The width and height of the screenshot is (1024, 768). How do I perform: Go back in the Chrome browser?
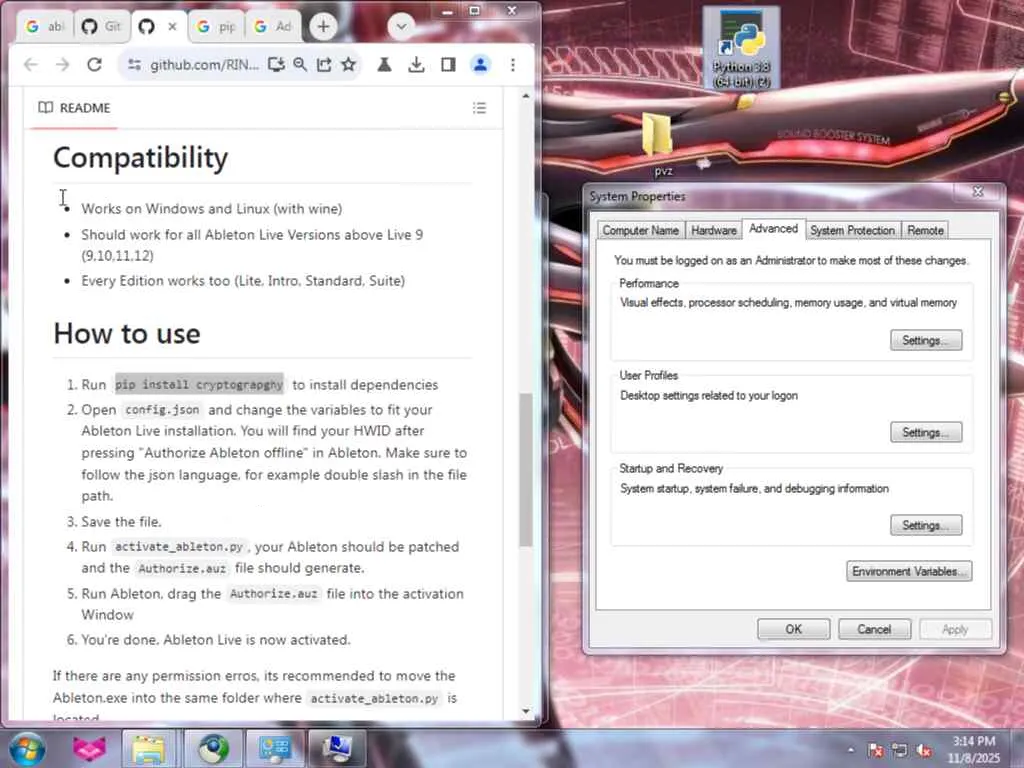point(31,64)
